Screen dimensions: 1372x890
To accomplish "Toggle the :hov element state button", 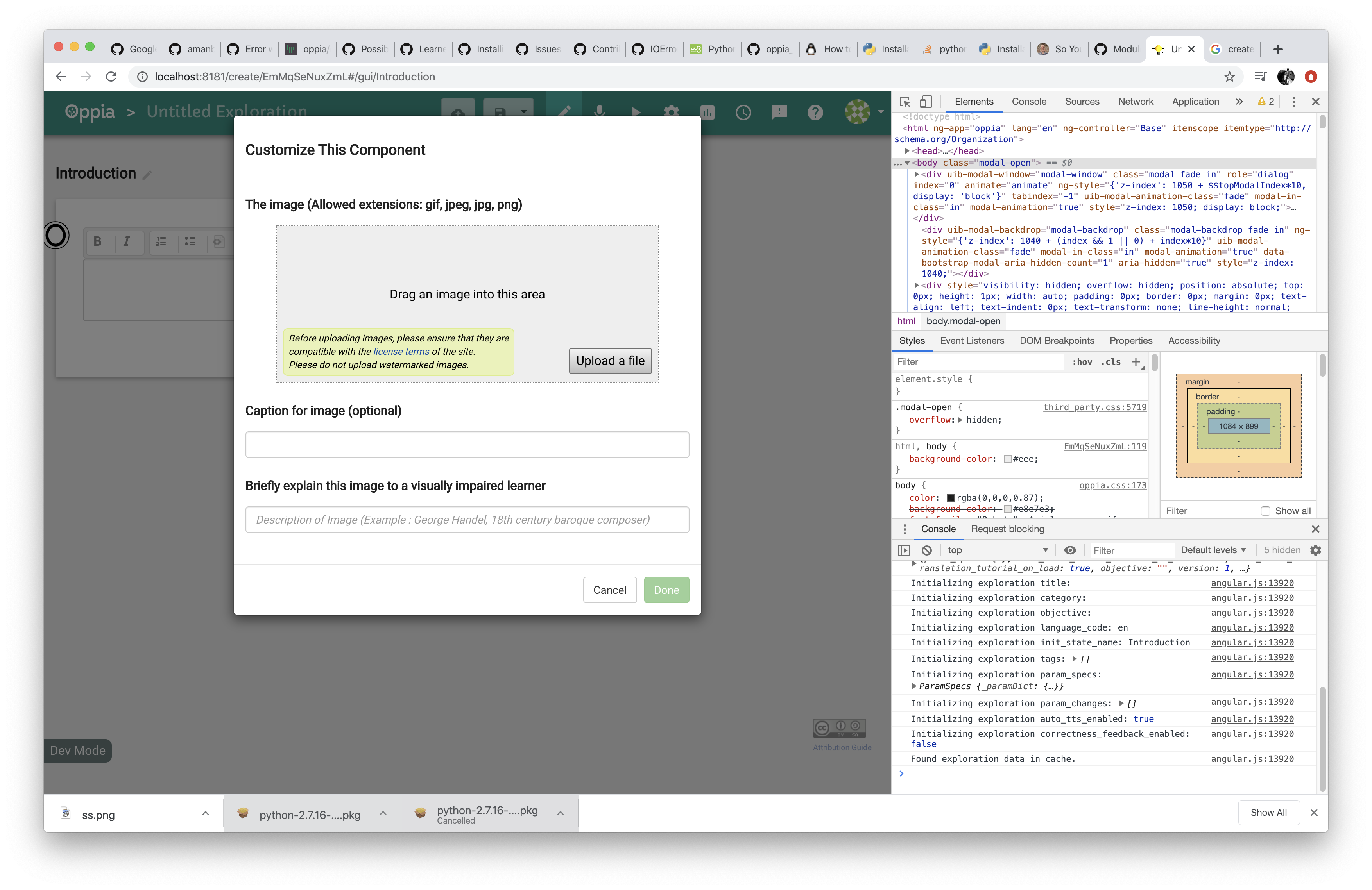I will point(1082,362).
